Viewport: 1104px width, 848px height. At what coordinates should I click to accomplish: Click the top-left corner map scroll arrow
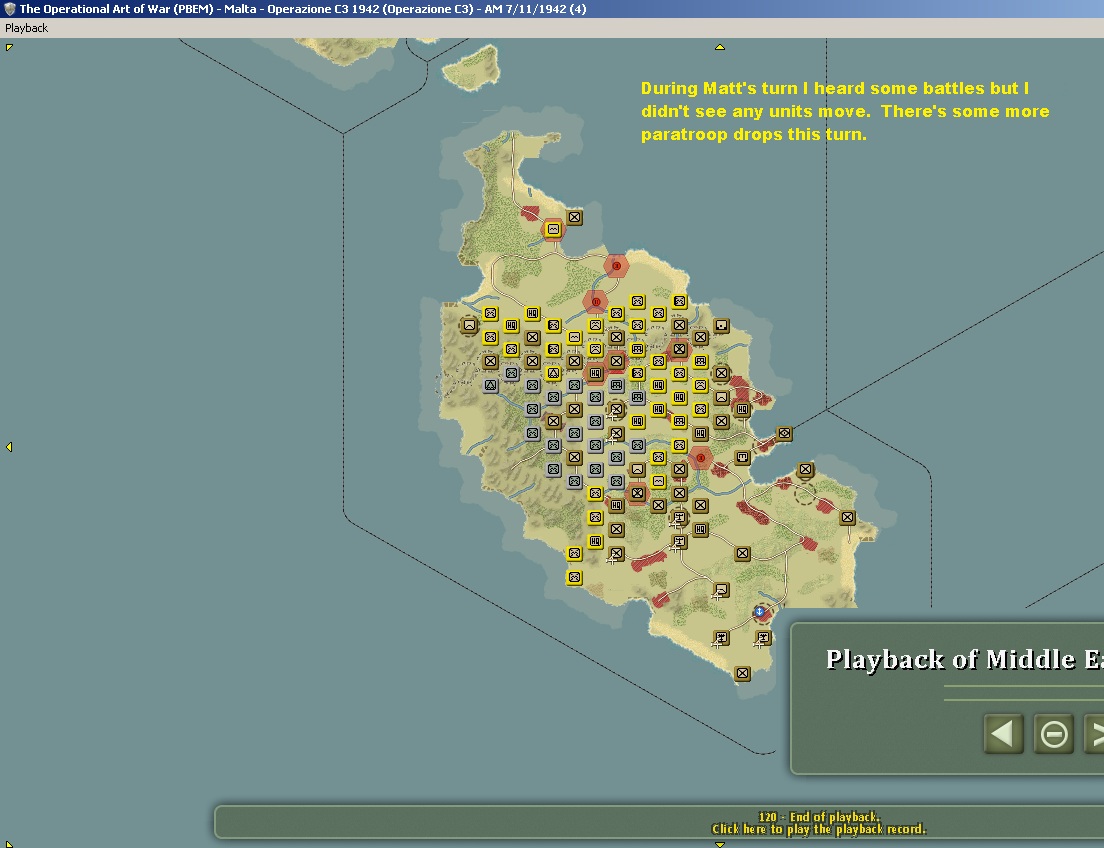(x=8, y=47)
